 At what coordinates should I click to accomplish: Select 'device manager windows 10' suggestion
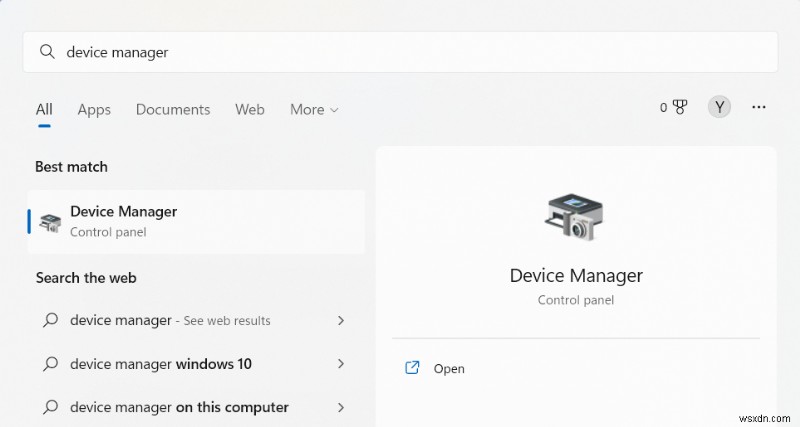click(196, 364)
